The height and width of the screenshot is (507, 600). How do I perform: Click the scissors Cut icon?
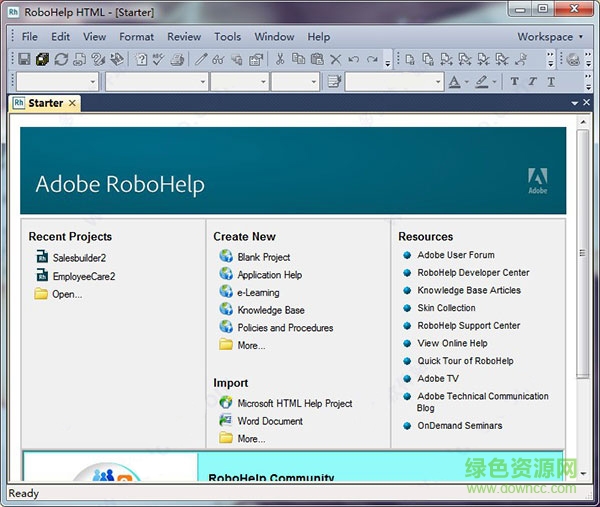coord(280,60)
